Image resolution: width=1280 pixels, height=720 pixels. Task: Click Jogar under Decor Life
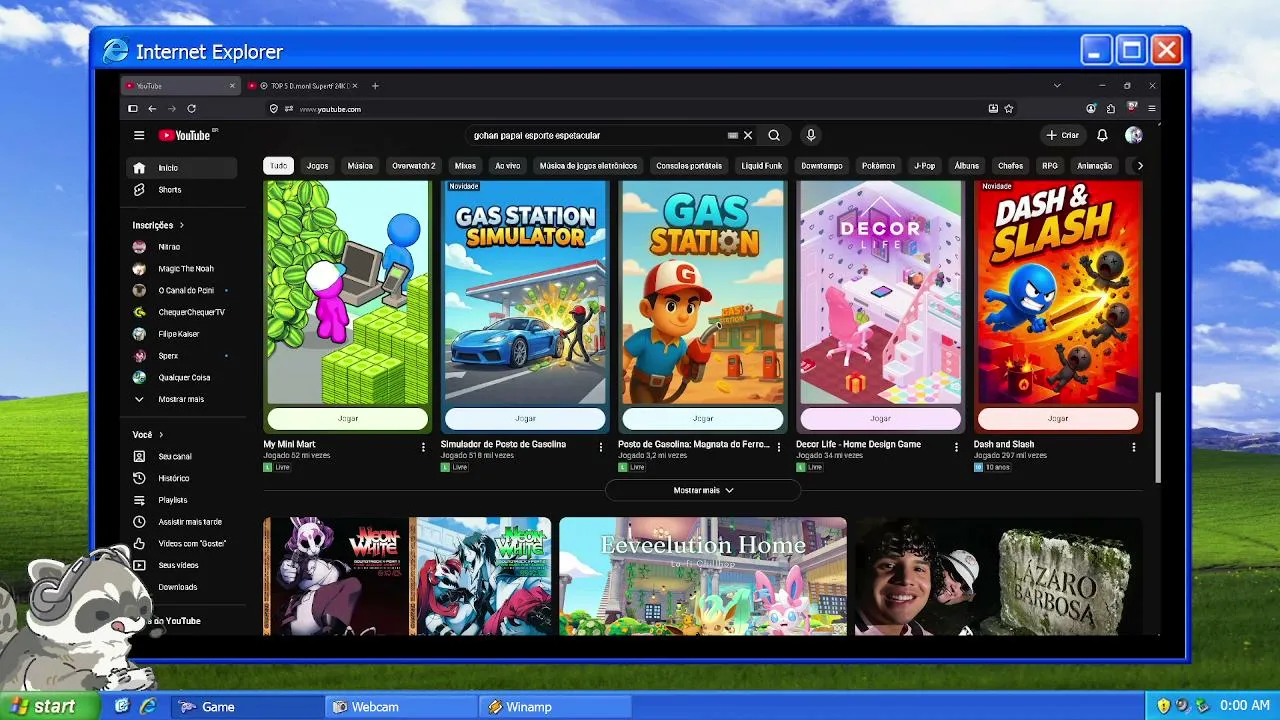(880, 419)
